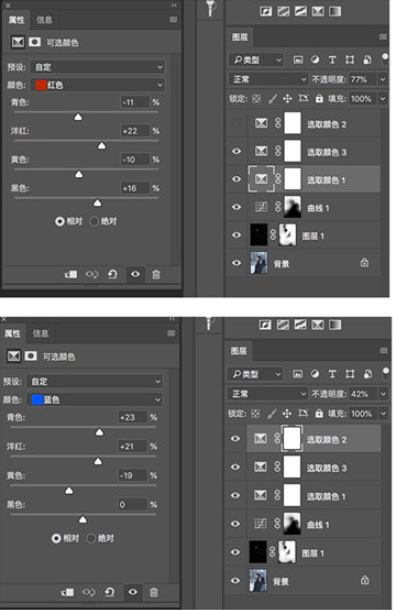Open panel menu of 红色 properties panel

[174, 19]
